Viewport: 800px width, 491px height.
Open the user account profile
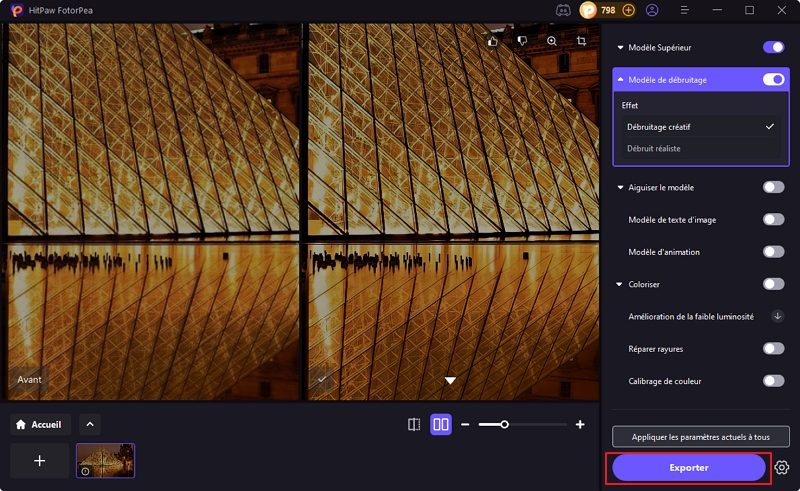coord(652,10)
